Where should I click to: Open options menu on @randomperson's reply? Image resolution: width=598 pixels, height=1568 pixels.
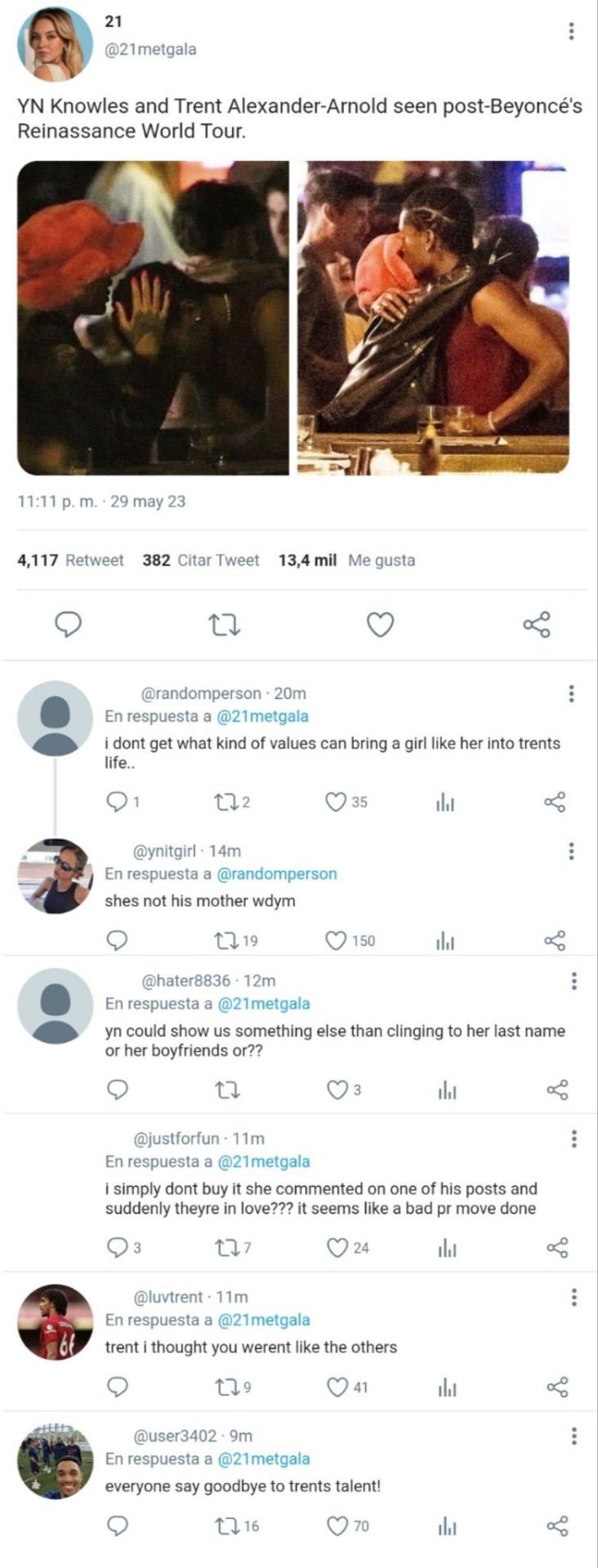[571, 693]
